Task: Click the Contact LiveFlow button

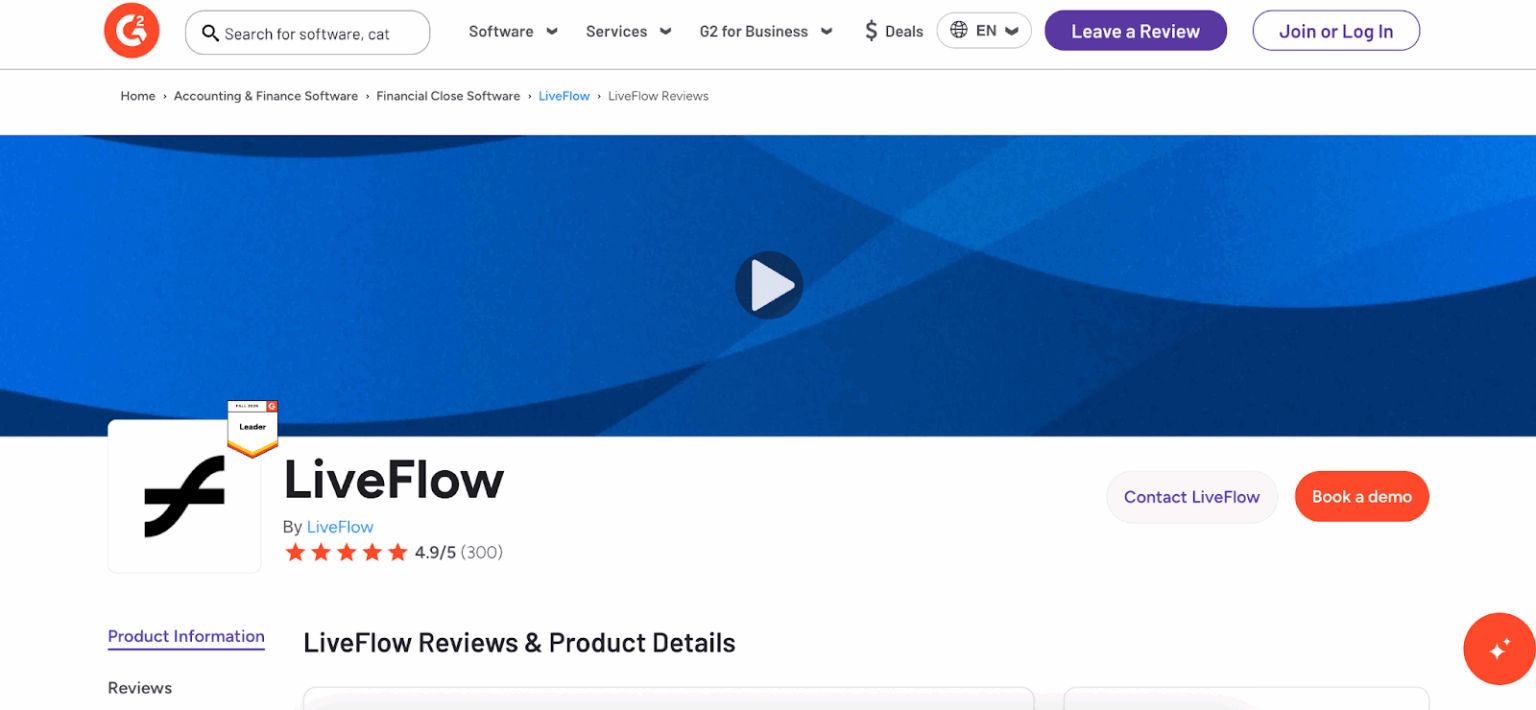Action: 1191,496
